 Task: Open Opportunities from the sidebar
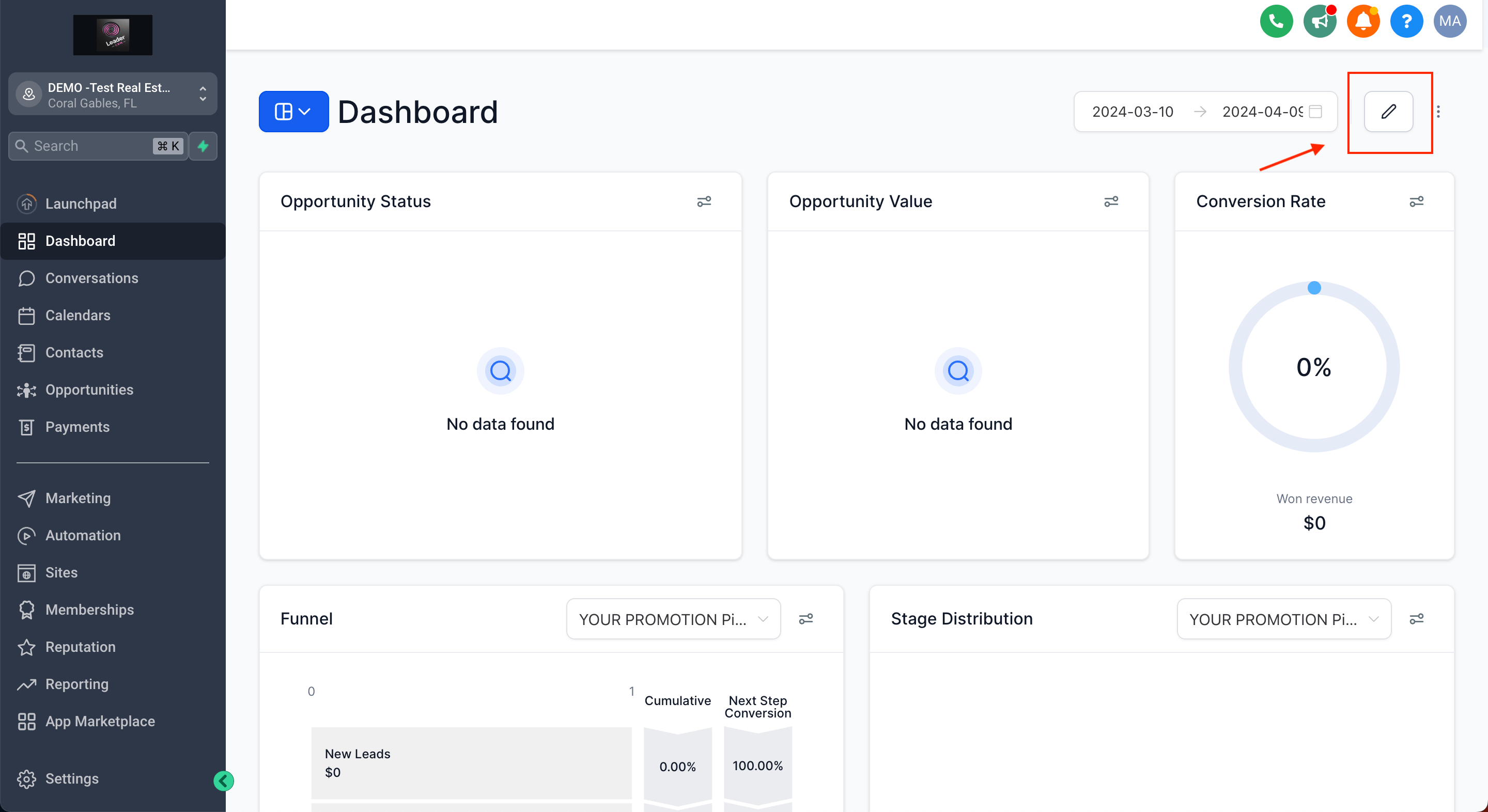coord(89,390)
